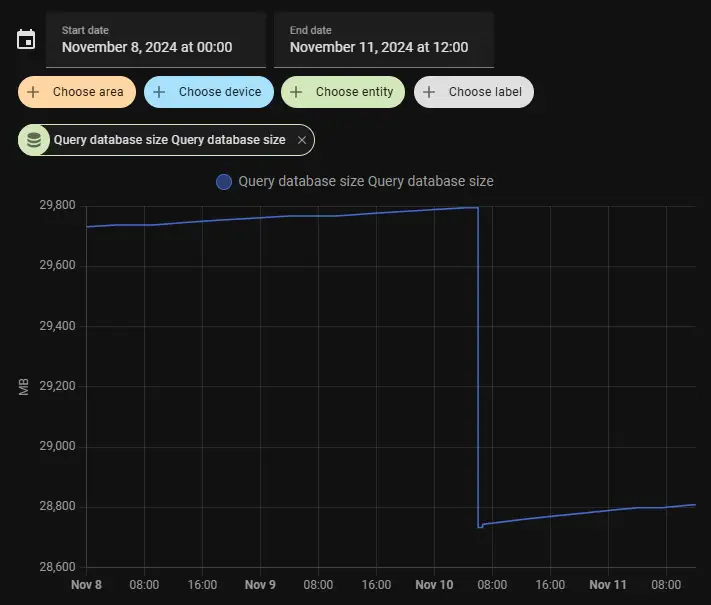Screen dimensions: 711x605
Task: Click the plus icon on Choose device
Action: coord(160,92)
